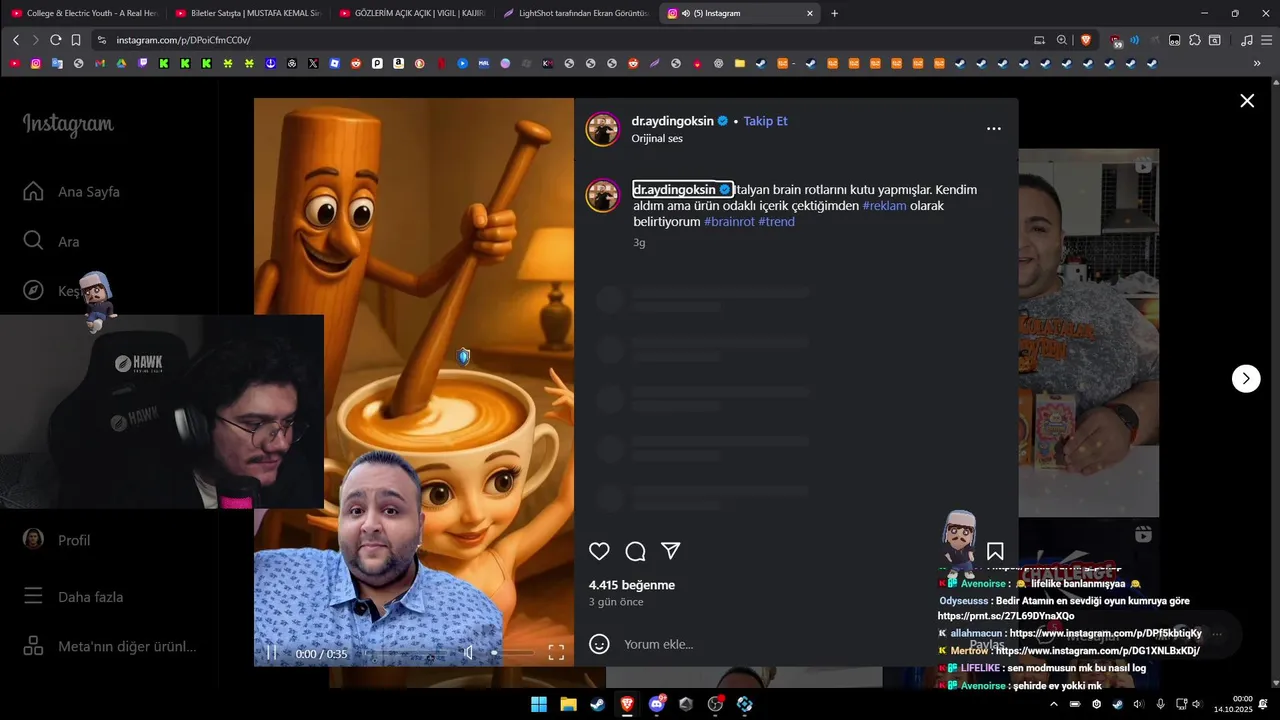
Task: Open a new browser tab
Action: tap(835, 13)
